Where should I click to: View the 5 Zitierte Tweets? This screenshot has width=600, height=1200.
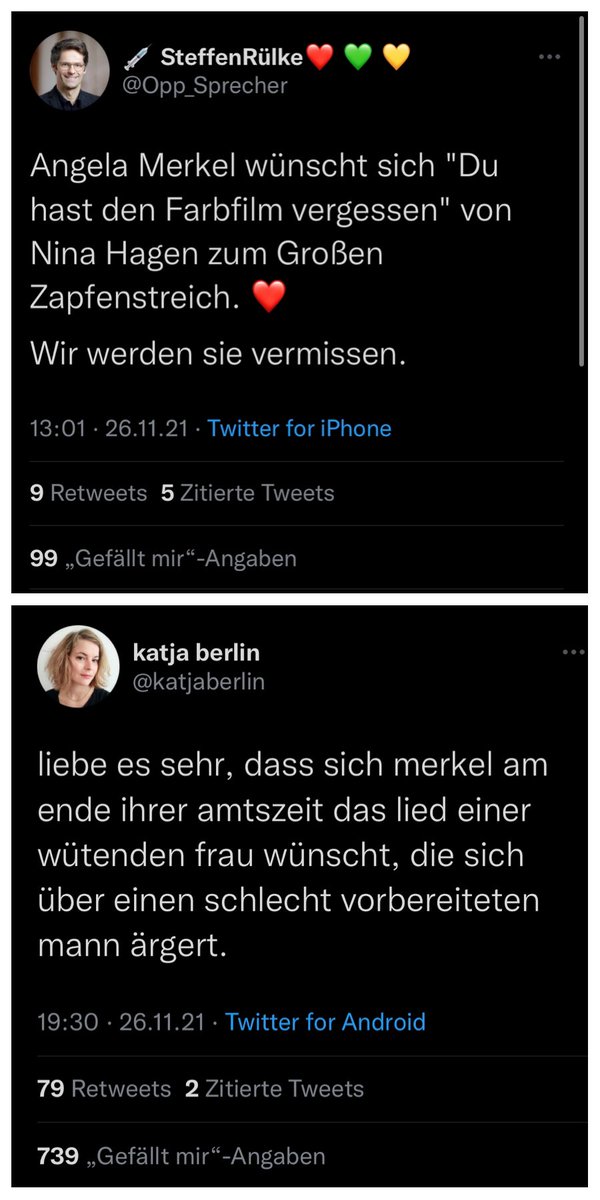[x=247, y=493]
